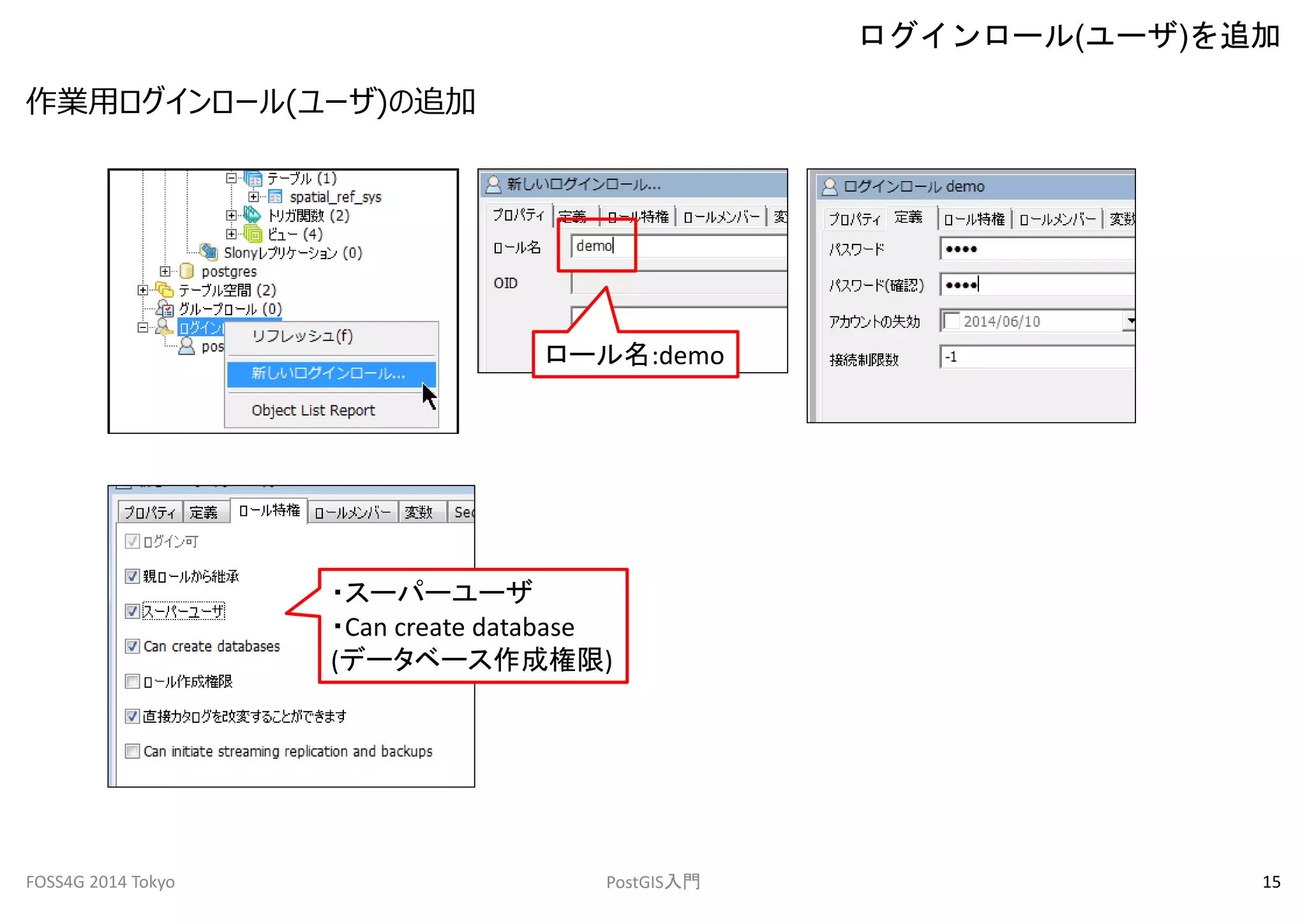Expand the テーブル空間 (2) node
1307x924 pixels.
pos(142,290)
